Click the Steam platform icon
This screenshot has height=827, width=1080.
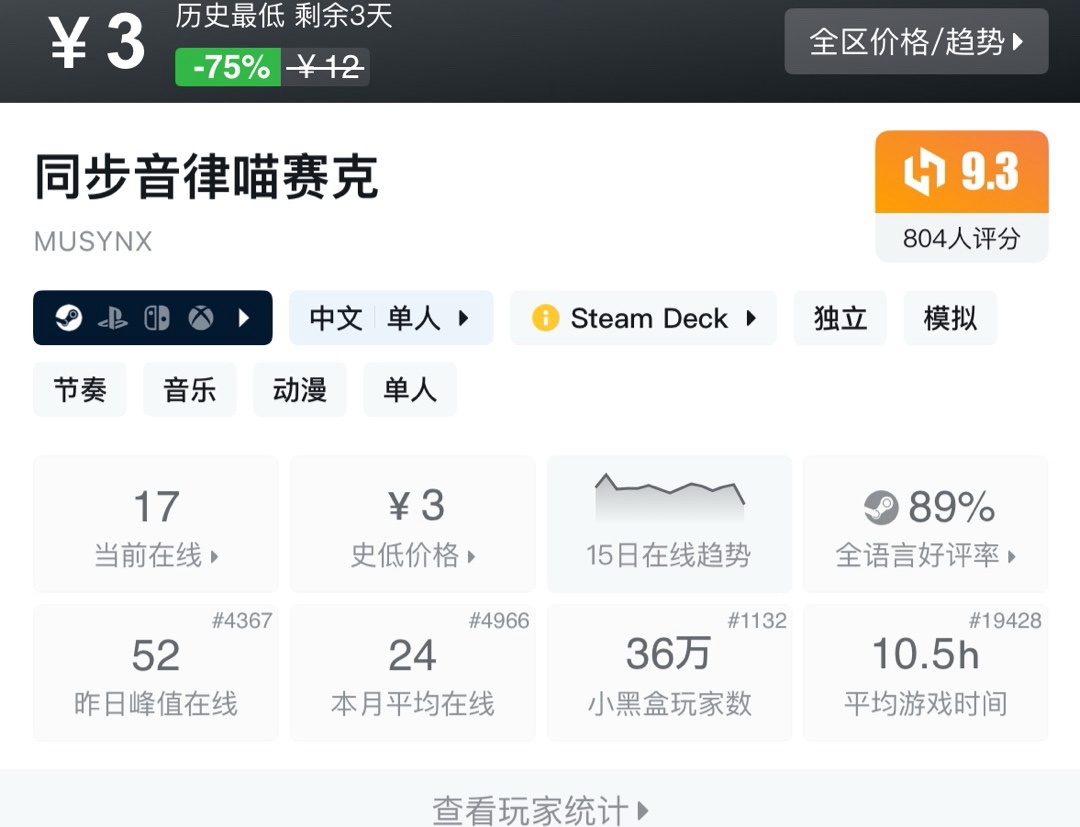pyautogui.click(x=69, y=318)
